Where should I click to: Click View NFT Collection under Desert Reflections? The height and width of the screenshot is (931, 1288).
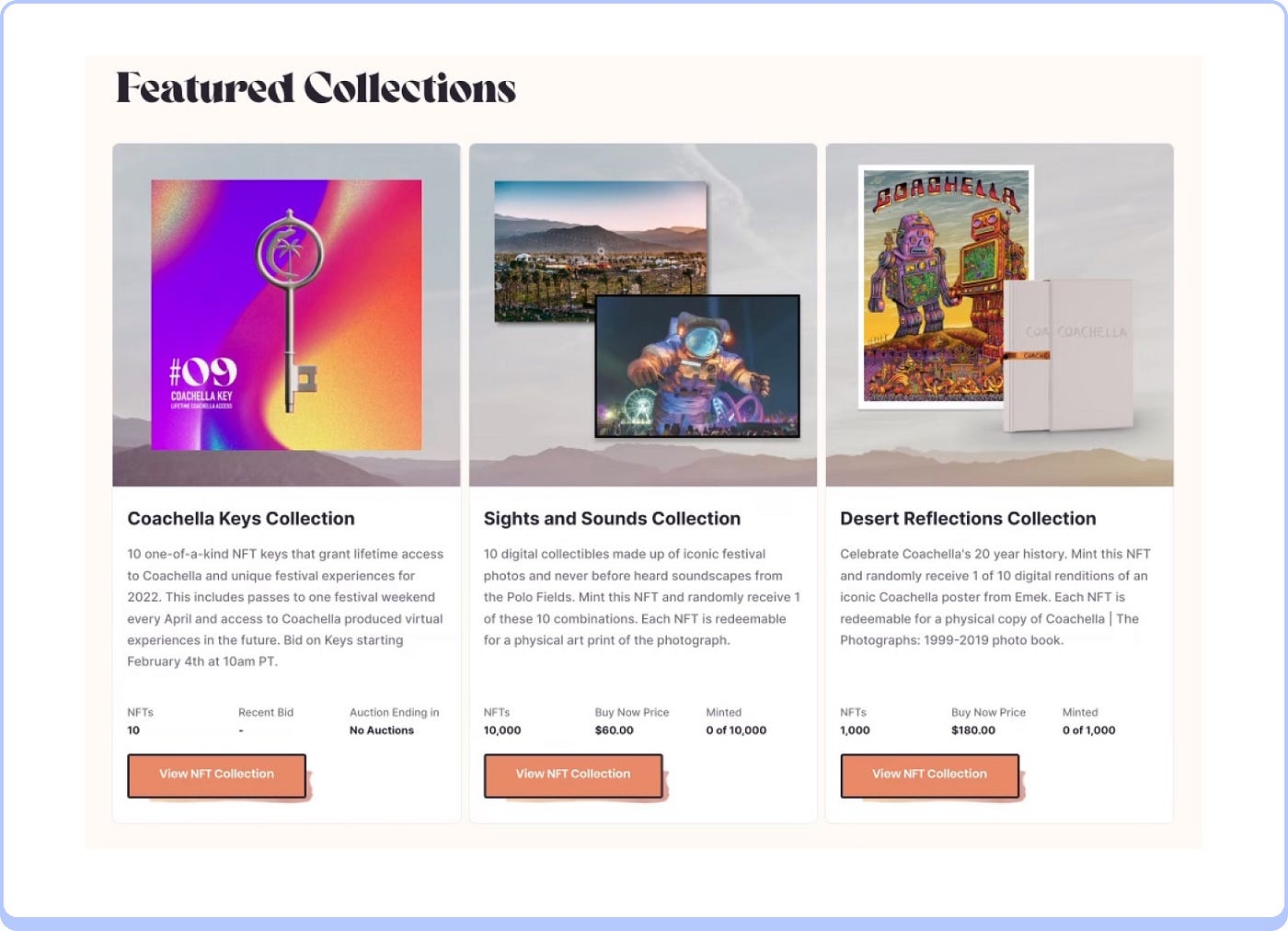[x=929, y=775]
